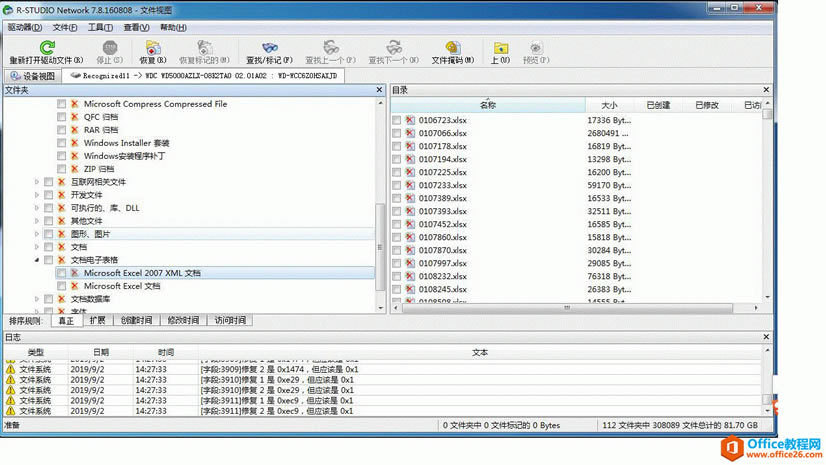Click the red X icon beside Microsoft Excel 文档
Image resolution: width=826 pixels, height=465 pixels.
click(x=74, y=286)
